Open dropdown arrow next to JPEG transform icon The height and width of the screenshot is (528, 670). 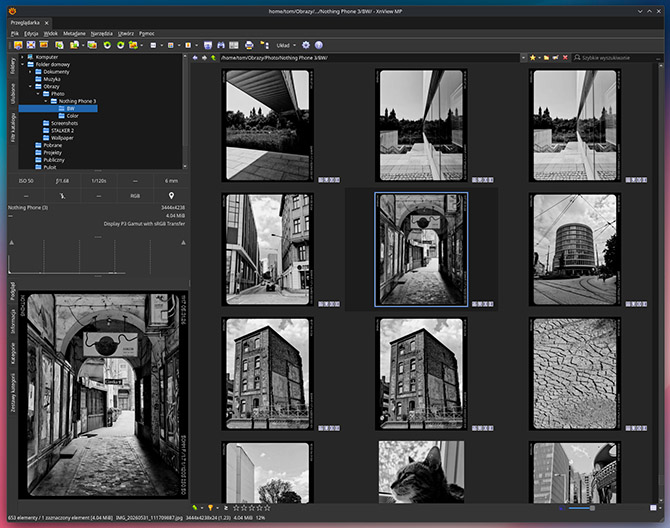(142, 45)
